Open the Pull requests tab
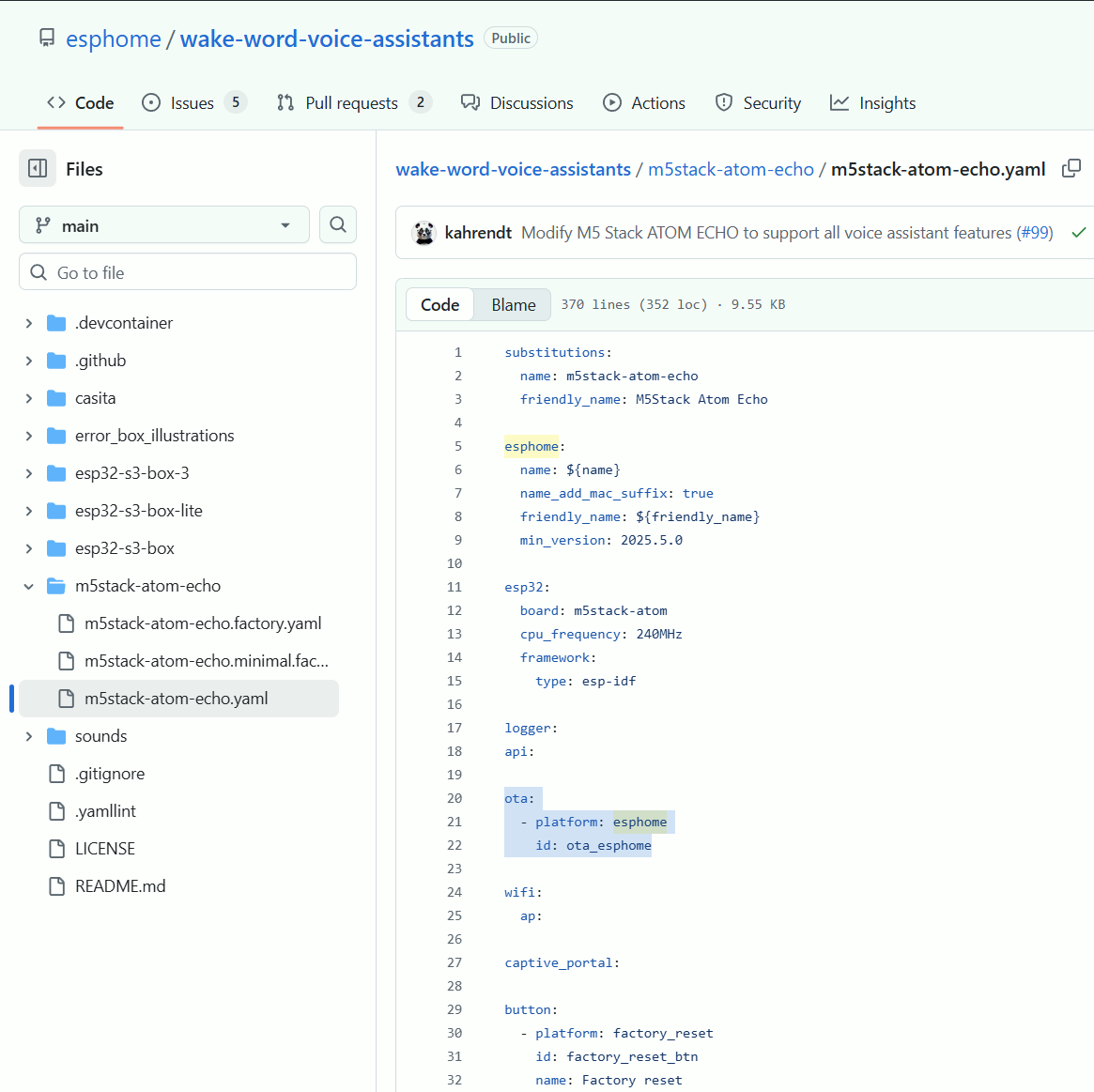The width and height of the screenshot is (1094, 1092). click(x=352, y=103)
